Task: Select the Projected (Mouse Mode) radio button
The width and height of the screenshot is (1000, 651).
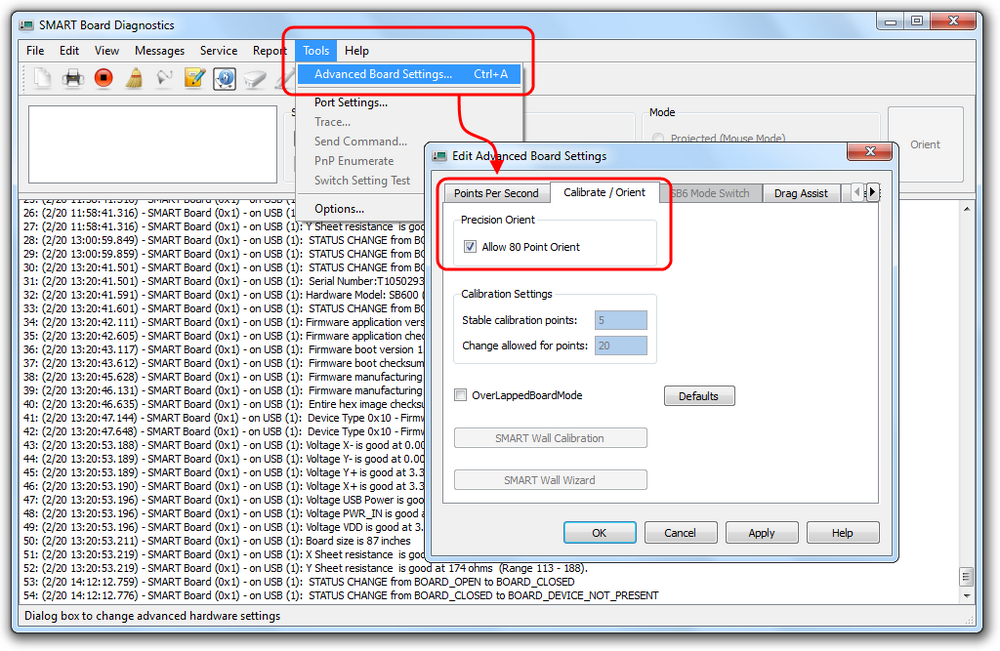Action: [658, 138]
